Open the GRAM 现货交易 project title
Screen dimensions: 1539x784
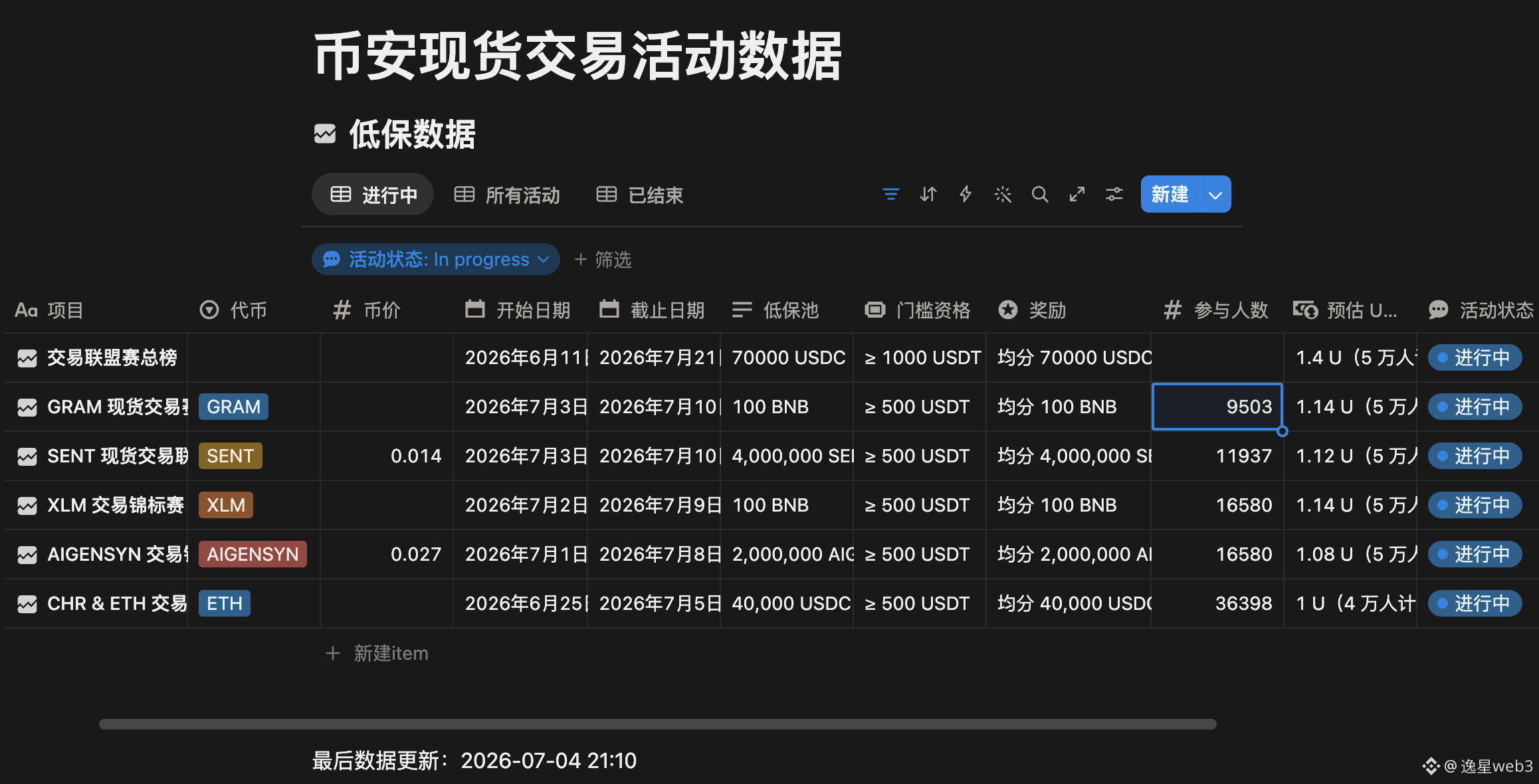pos(118,407)
